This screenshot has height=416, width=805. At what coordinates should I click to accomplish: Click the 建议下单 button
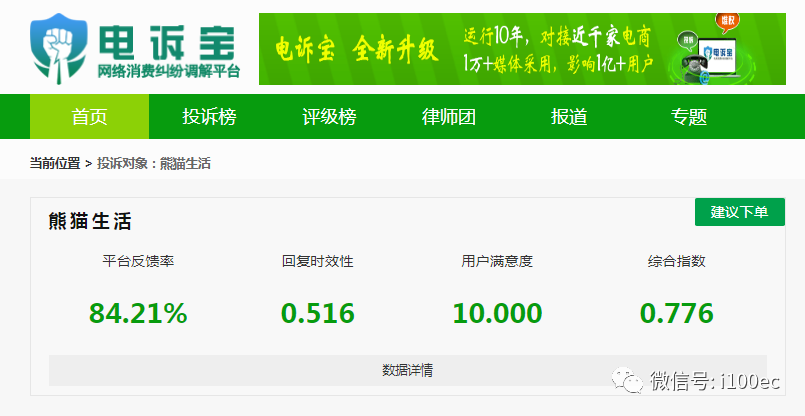[740, 212]
